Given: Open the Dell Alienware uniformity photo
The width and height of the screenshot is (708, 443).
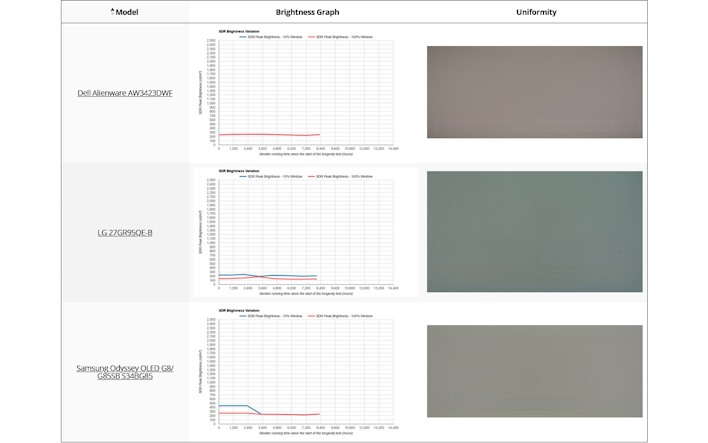Looking at the screenshot, I should click(x=535, y=92).
